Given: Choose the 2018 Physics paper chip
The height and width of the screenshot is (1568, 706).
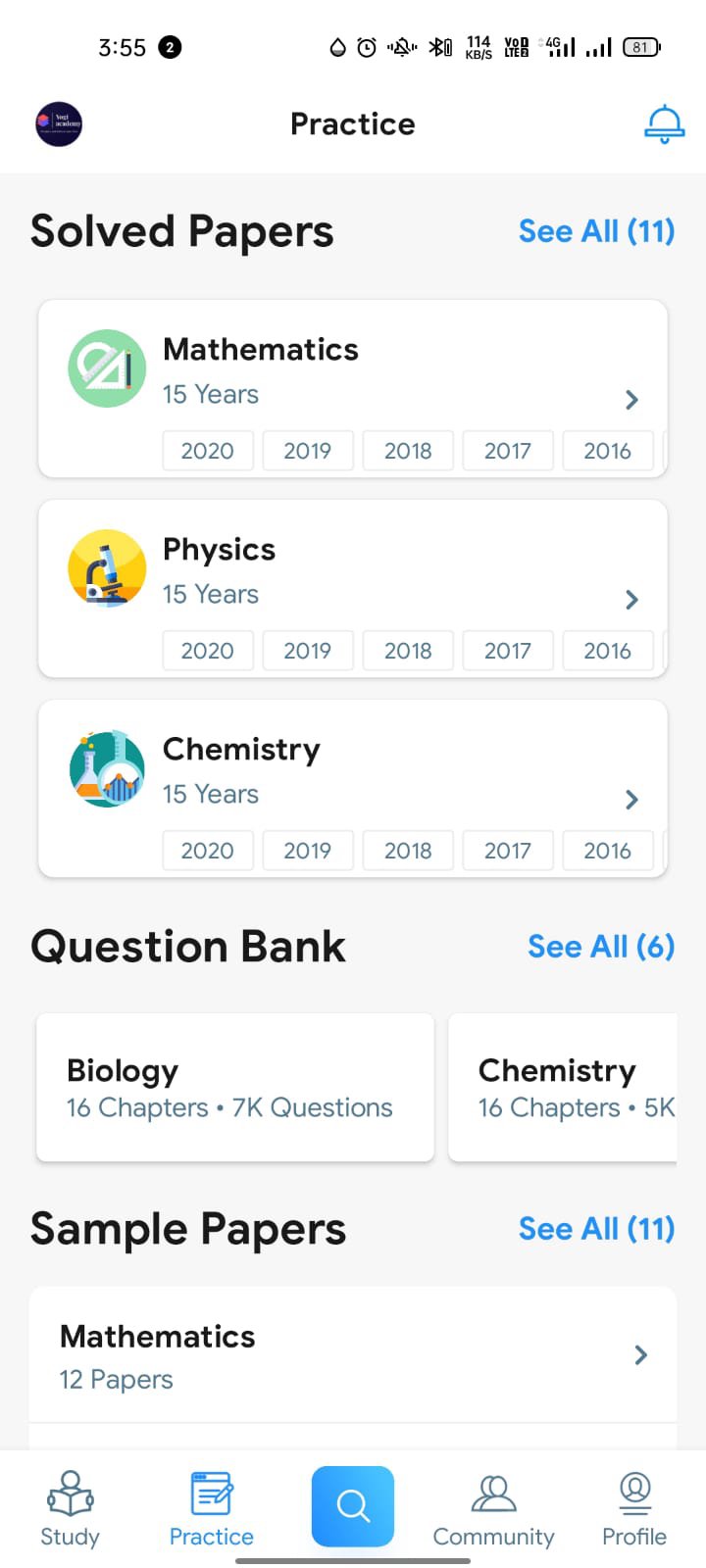Looking at the screenshot, I should pos(408,651).
